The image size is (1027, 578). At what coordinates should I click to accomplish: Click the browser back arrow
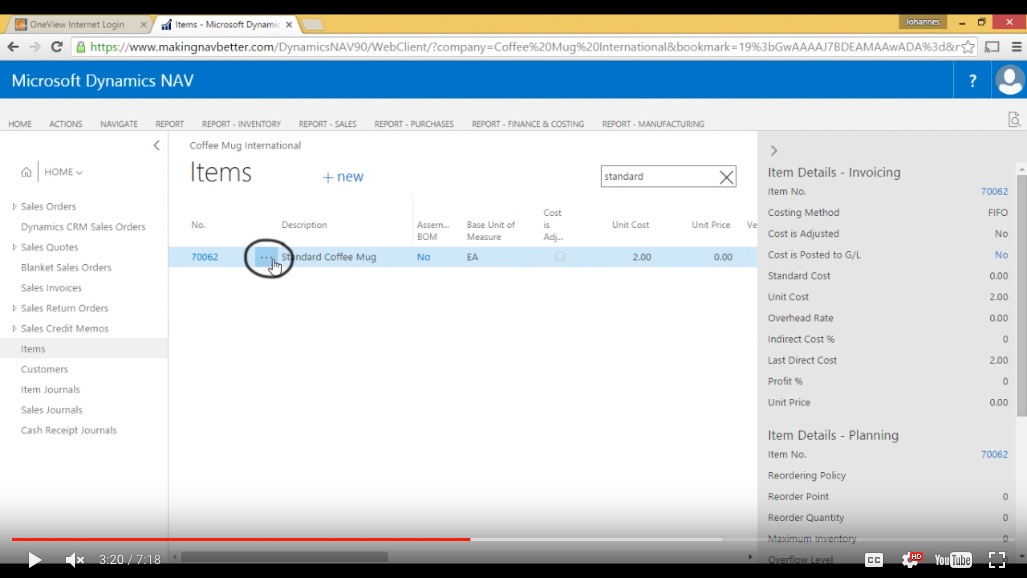13,47
